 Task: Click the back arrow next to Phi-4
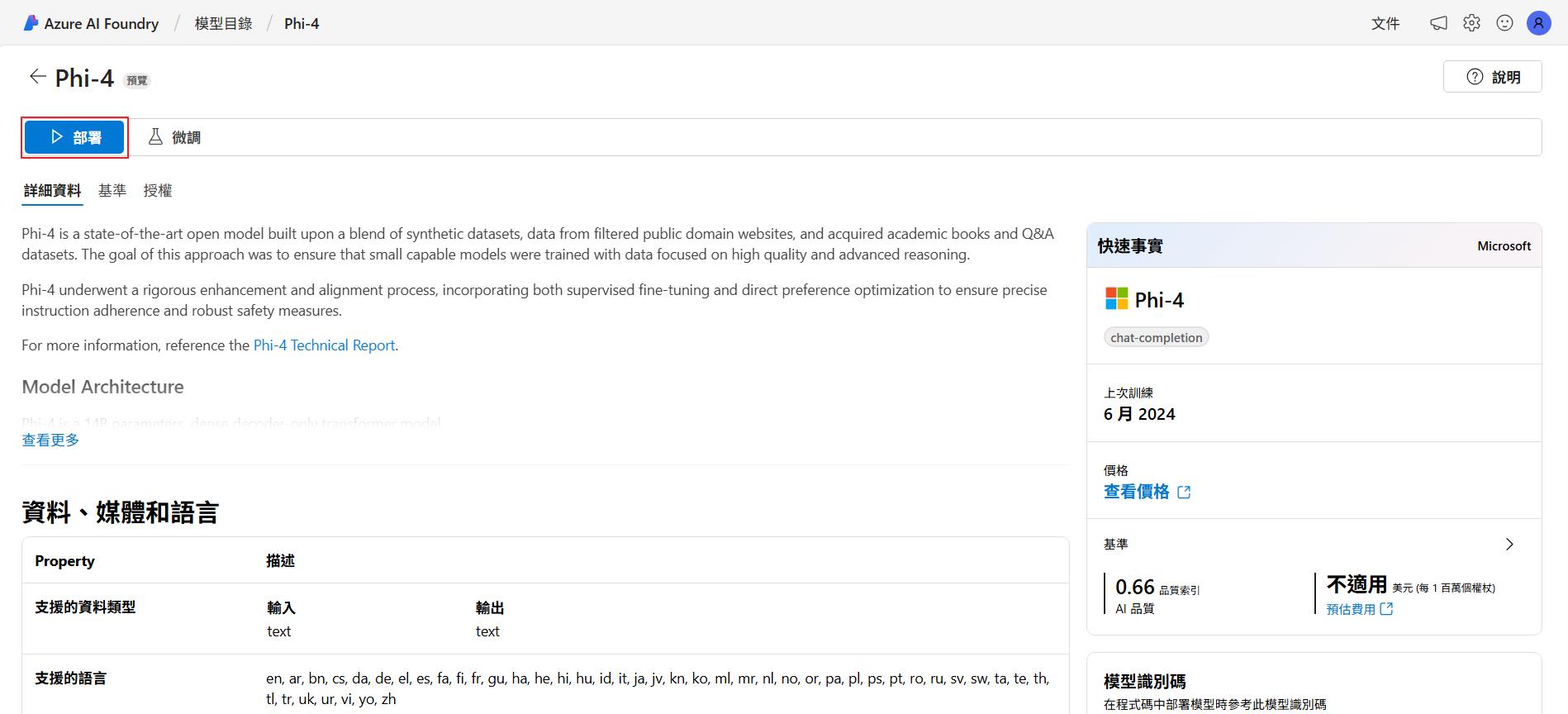[x=37, y=77]
